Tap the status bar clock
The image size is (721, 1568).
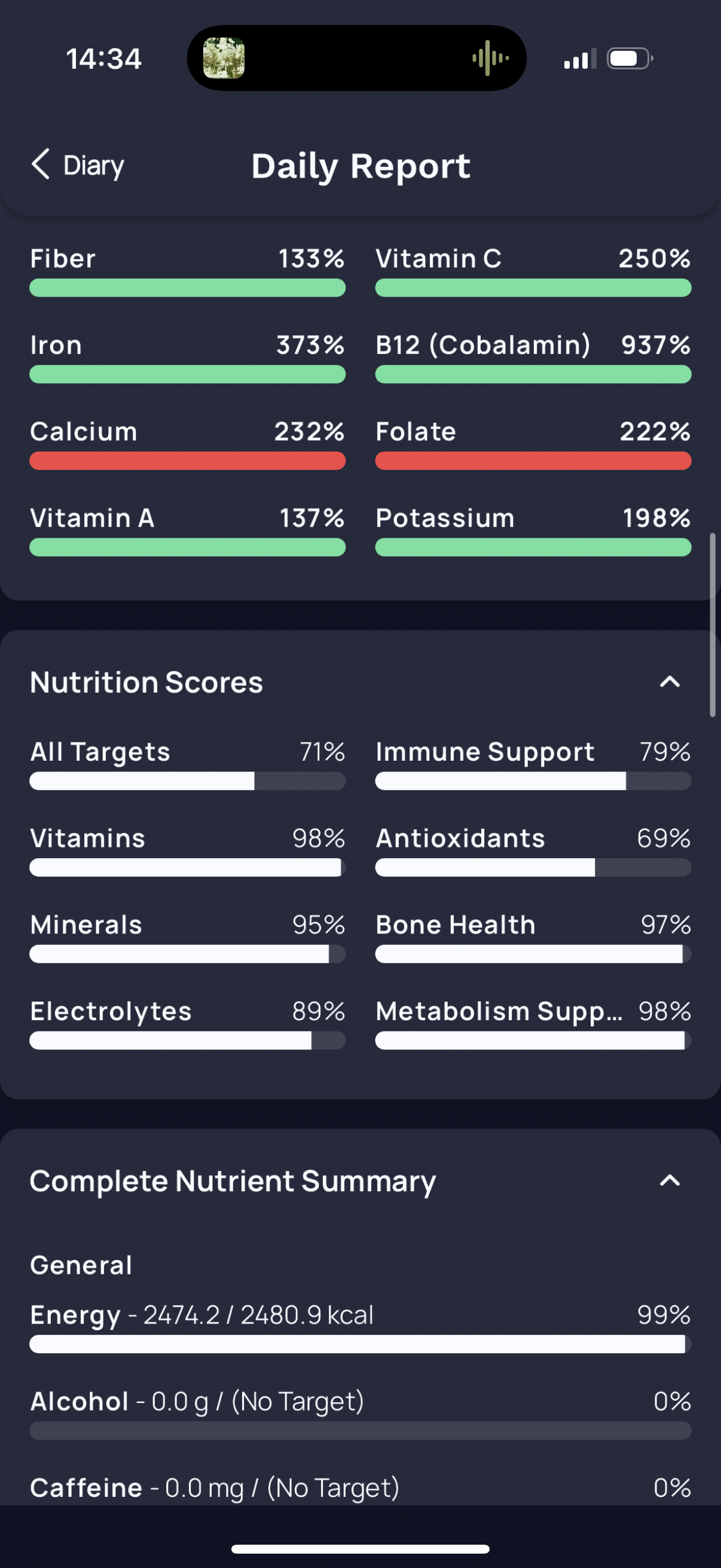(103, 59)
